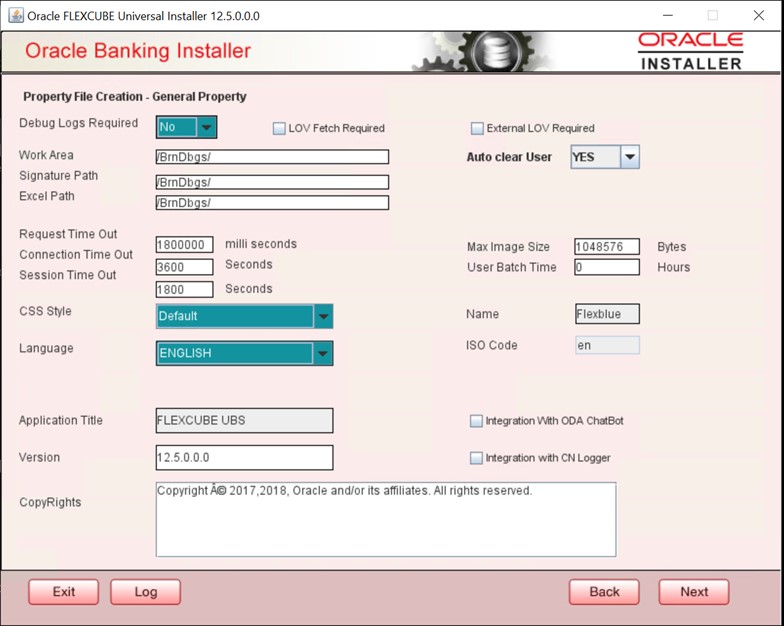Click the Java installer icon in title bar
The width and height of the screenshot is (784, 626).
(x=16, y=16)
